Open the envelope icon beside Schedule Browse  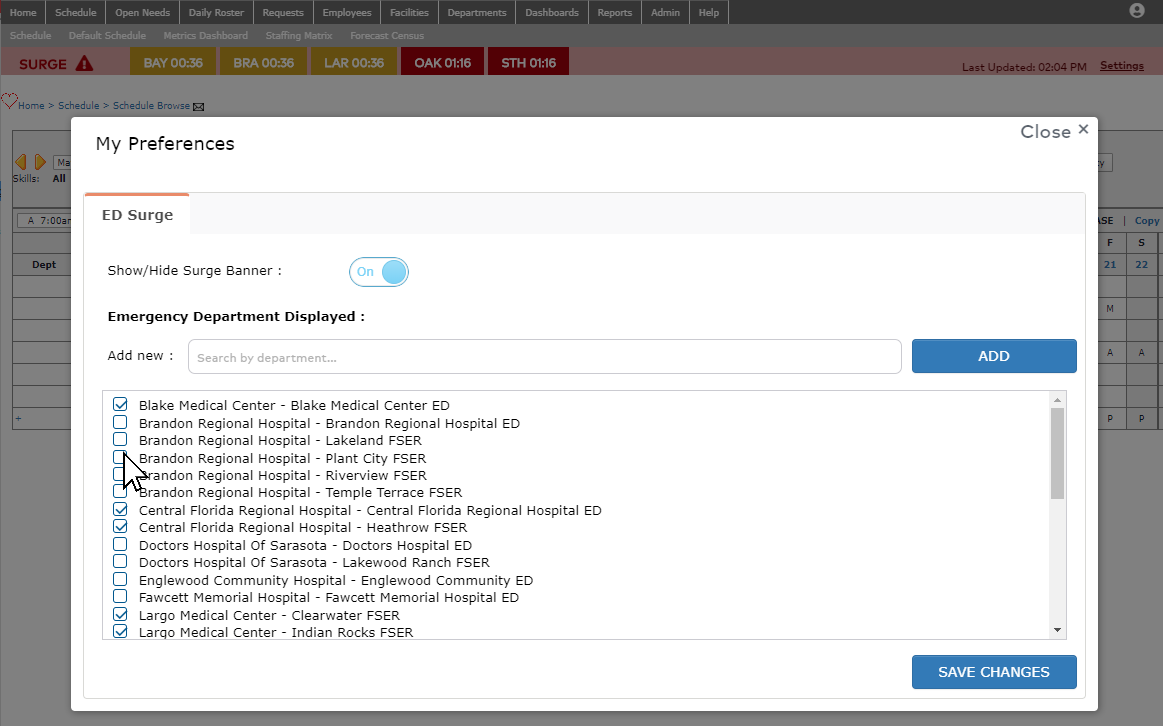(x=197, y=105)
